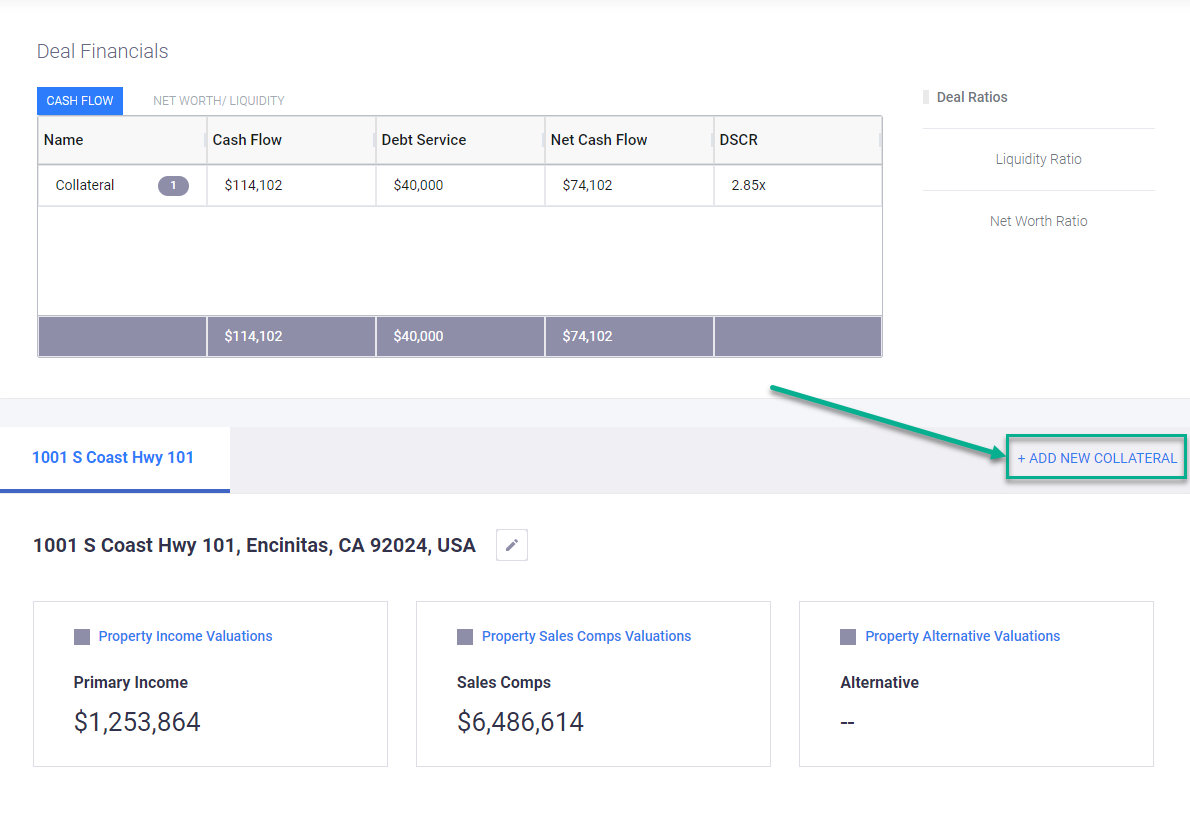Click the Debt Service column header
This screenshot has height=816, width=1190.
tap(461, 140)
